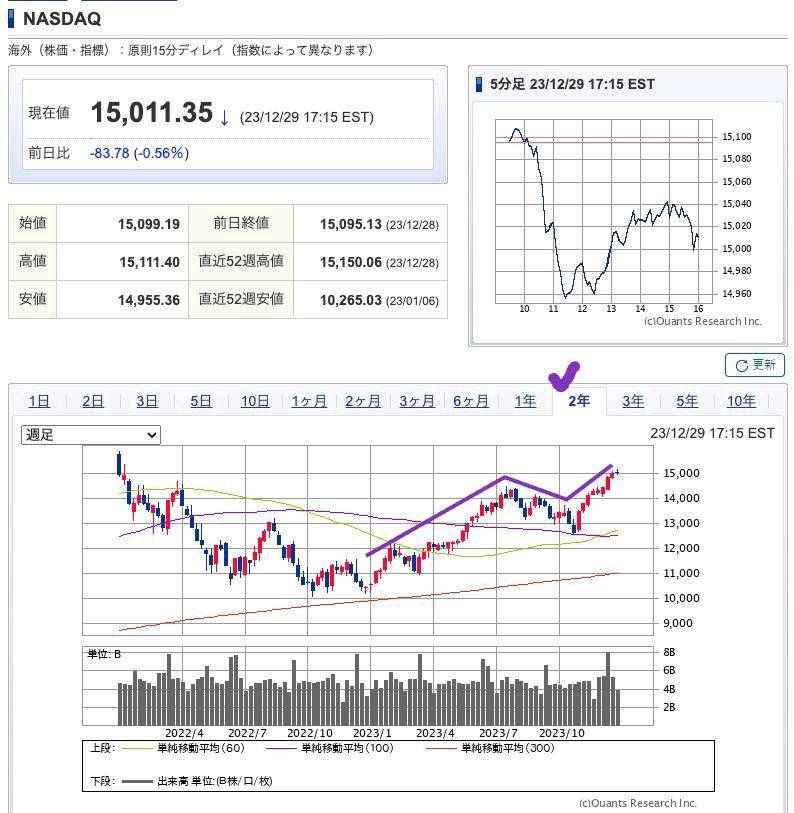The height and width of the screenshot is (813, 794).
Task: Click the 直近52週高値 label cell
Action: pos(241,261)
